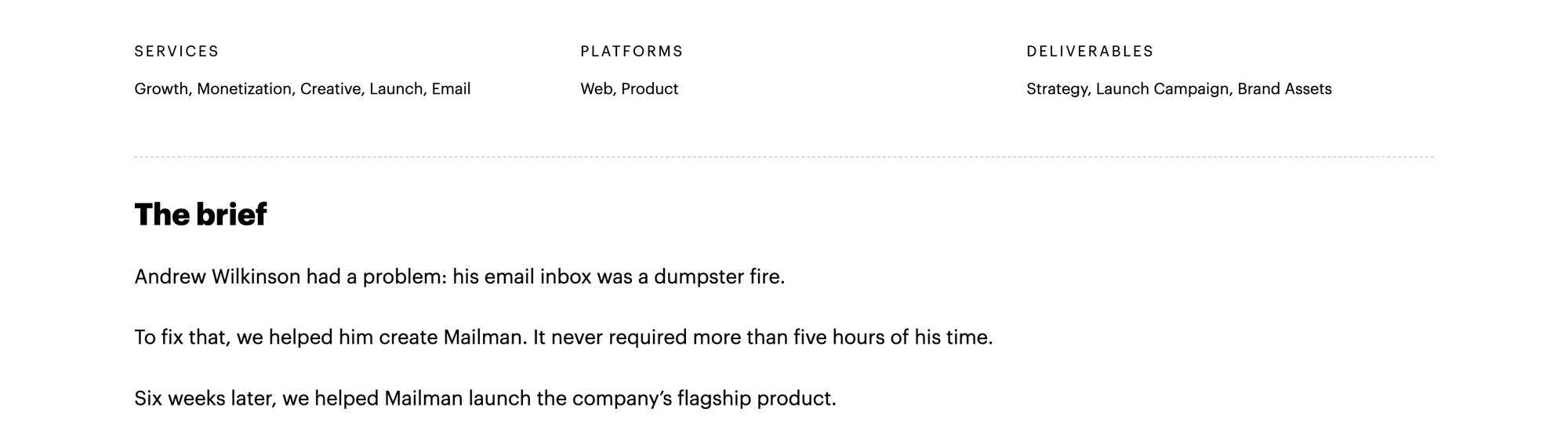
Task: Click the 'Strategy, Launch Campaign, Brand Assets' text
Action: pos(1179,89)
